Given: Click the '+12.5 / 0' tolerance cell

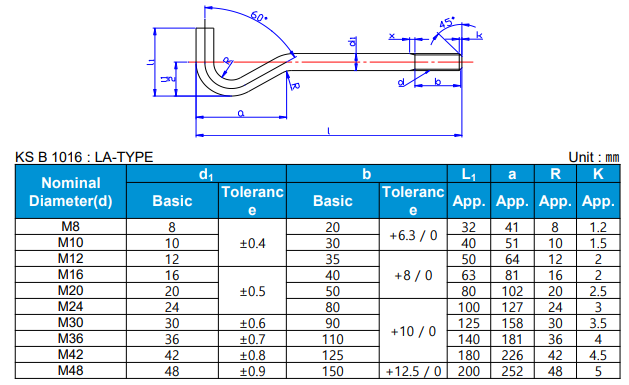Looking at the screenshot, I should pyautogui.click(x=413, y=371).
